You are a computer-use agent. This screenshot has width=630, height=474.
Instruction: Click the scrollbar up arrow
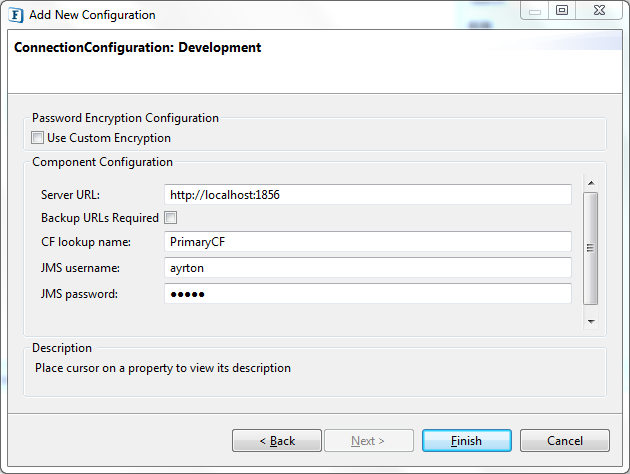point(591,183)
